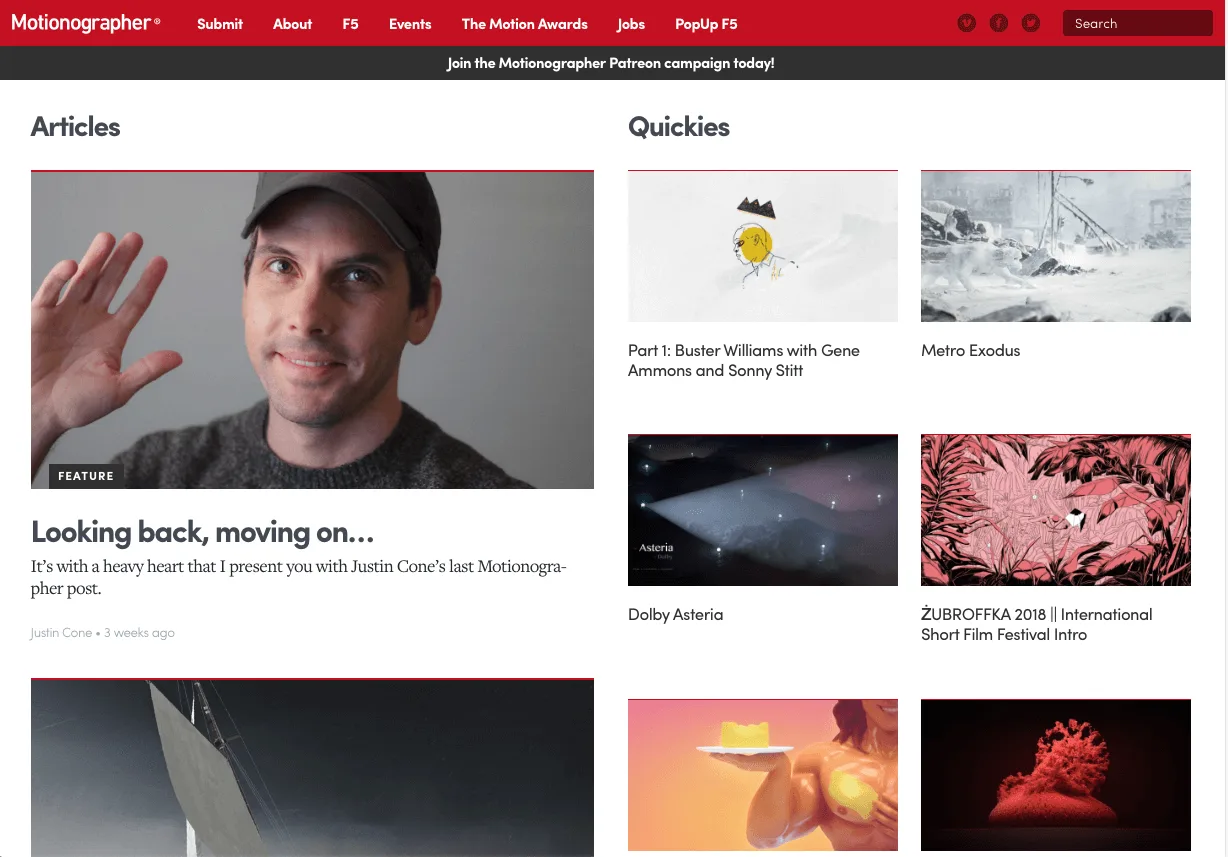This screenshot has width=1228, height=857.
Task: Open Justin Cone author link
Action: (61, 633)
